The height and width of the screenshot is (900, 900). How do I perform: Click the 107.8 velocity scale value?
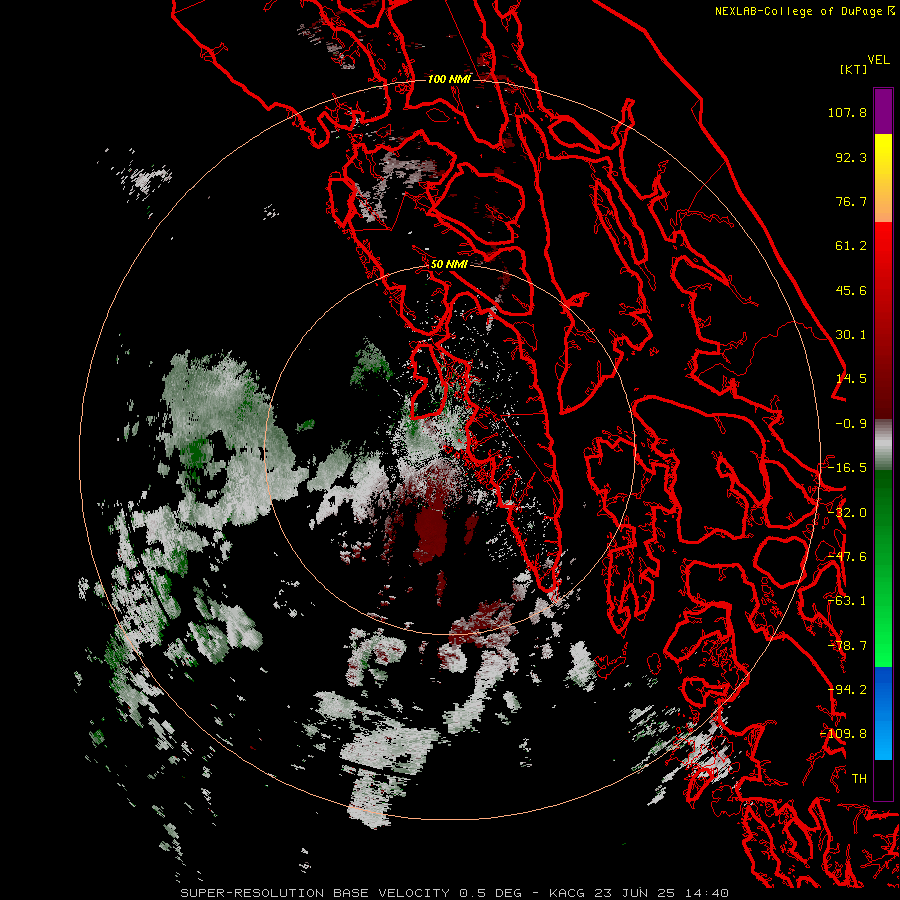click(x=847, y=112)
